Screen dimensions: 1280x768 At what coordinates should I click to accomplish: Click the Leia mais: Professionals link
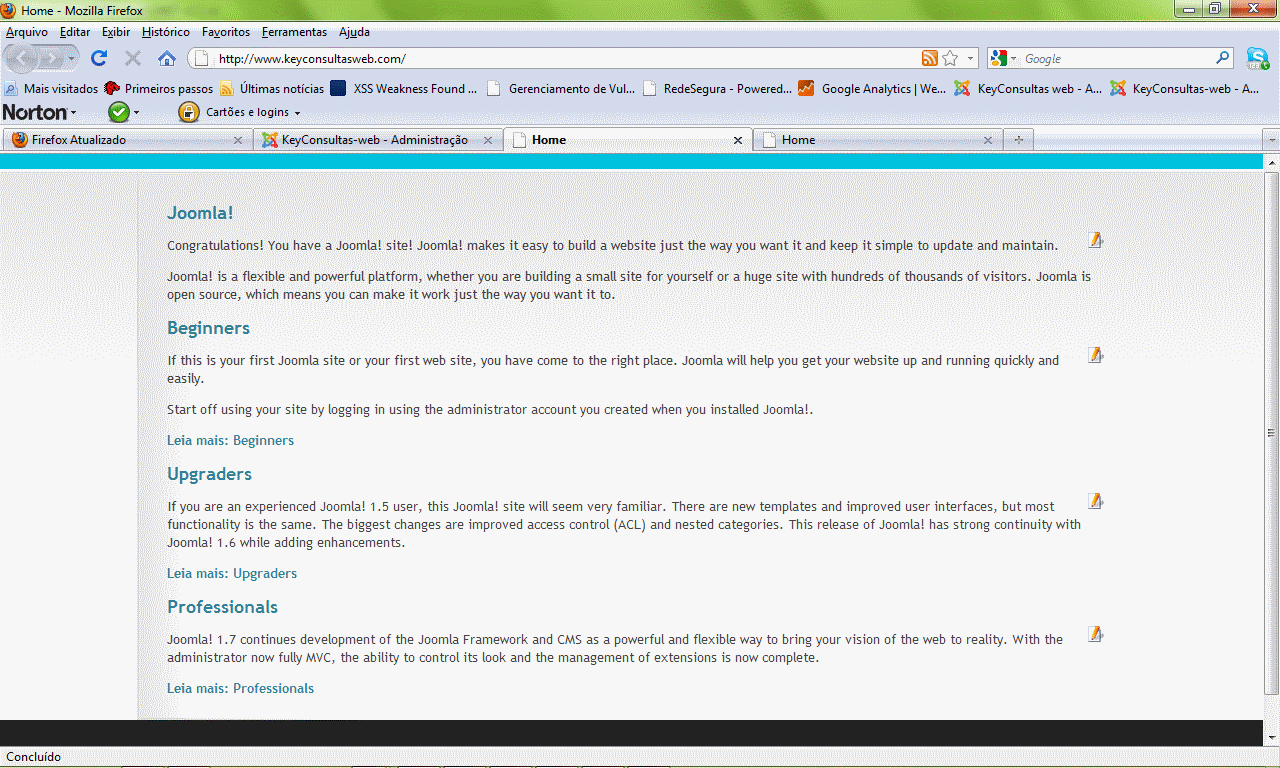[x=240, y=688]
